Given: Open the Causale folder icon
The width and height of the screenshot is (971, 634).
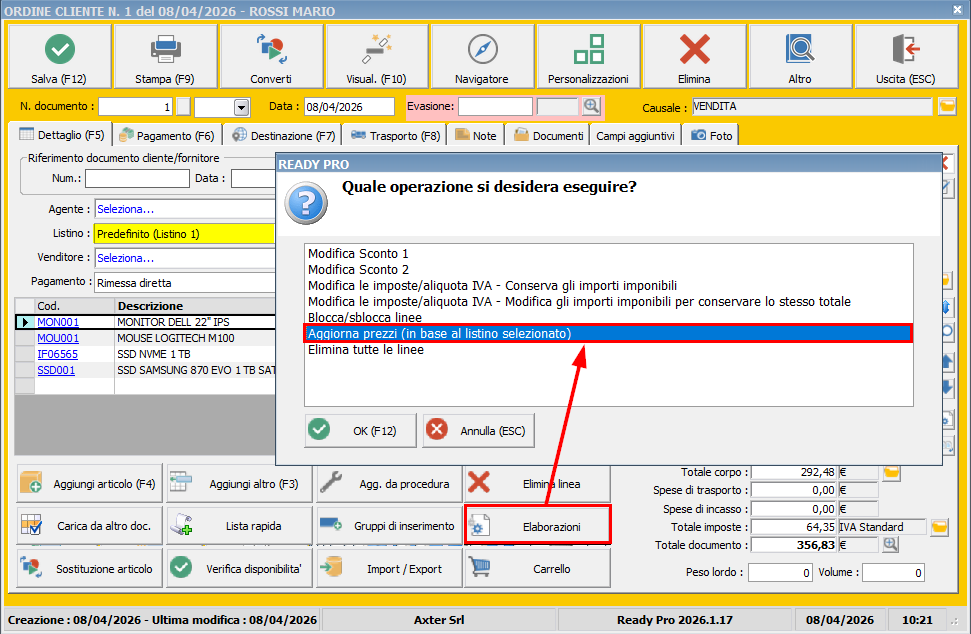Looking at the screenshot, I should [x=947, y=106].
